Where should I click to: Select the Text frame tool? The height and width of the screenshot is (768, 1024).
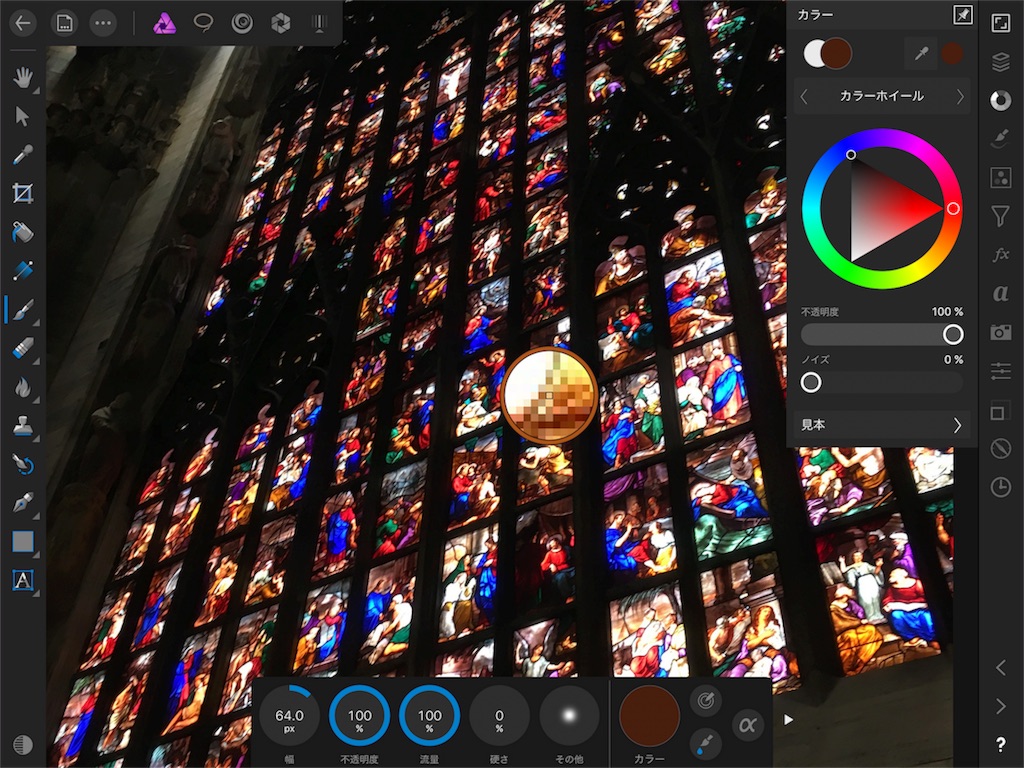tap(23, 580)
